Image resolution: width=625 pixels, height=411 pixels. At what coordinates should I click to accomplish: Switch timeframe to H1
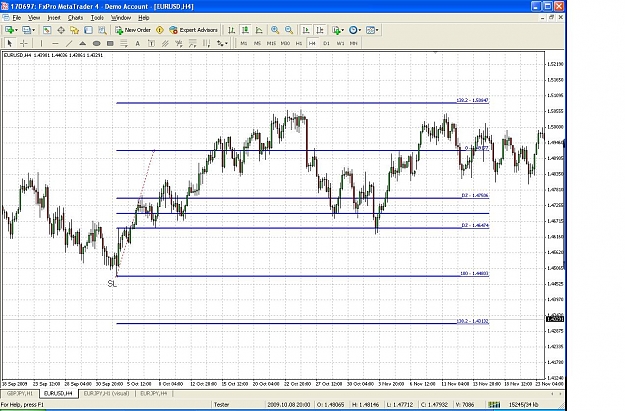[x=299, y=43]
